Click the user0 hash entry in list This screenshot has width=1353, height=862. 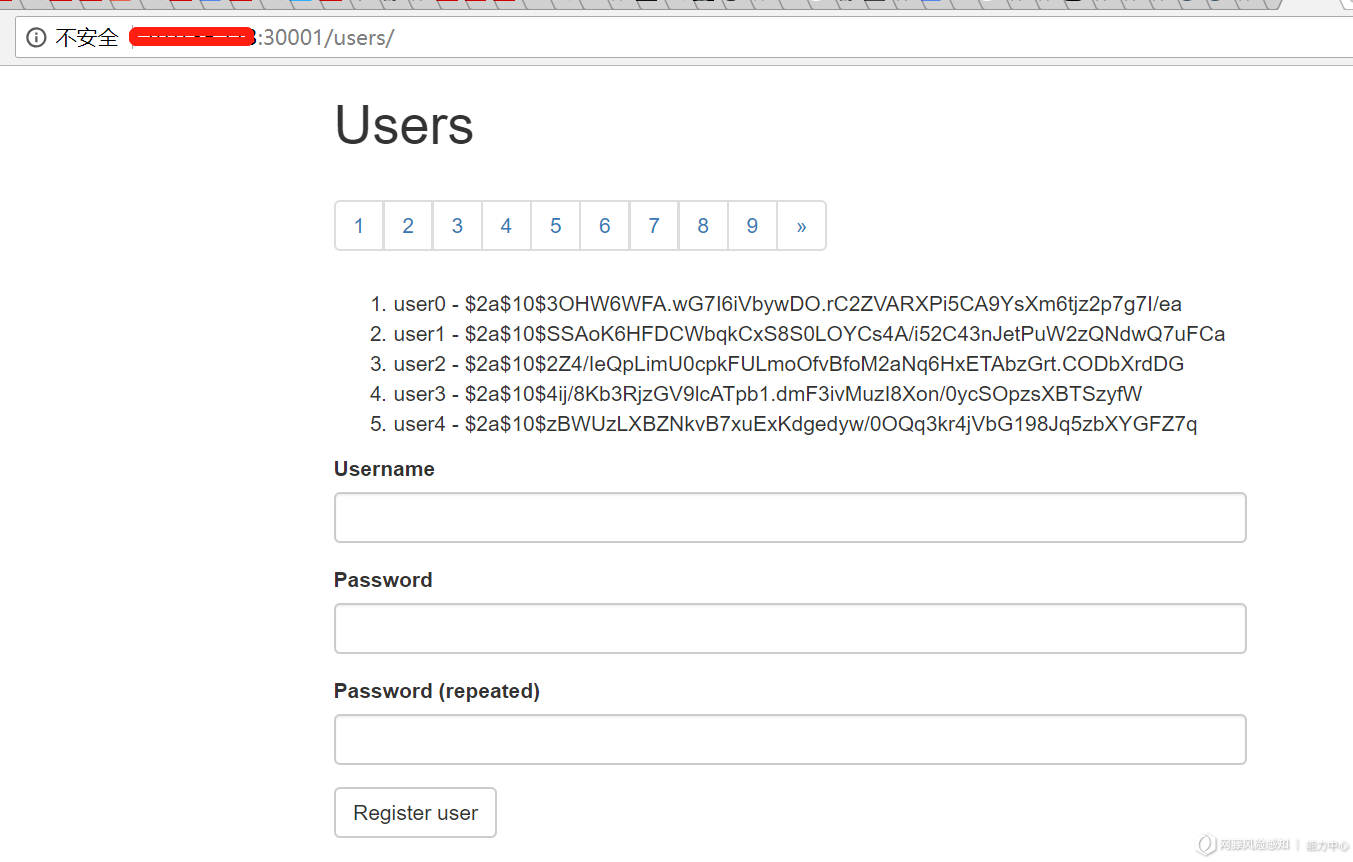point(788,304)
